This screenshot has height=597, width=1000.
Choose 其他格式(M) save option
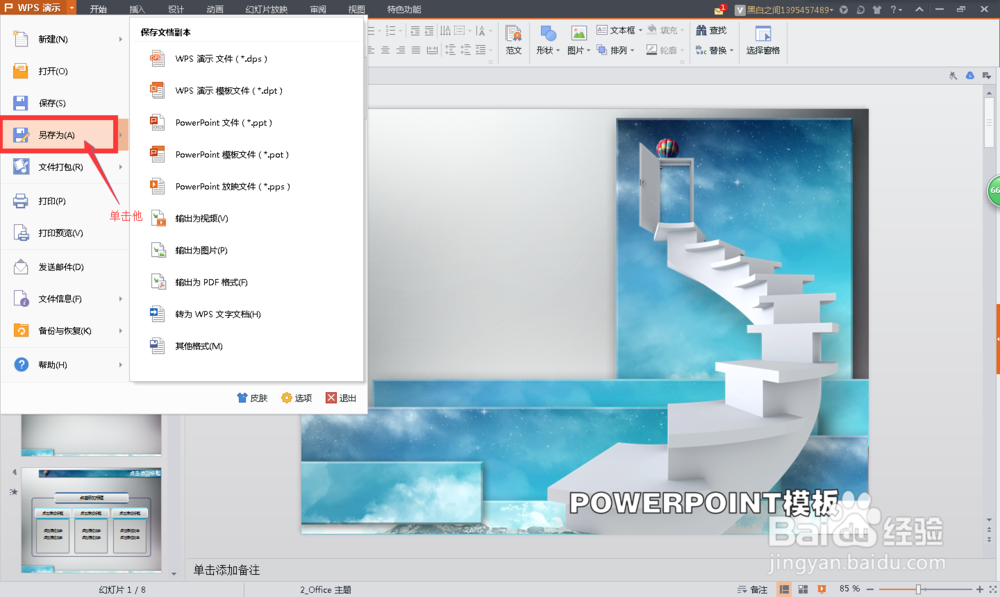pyautogui.click(x=246, y=346)
